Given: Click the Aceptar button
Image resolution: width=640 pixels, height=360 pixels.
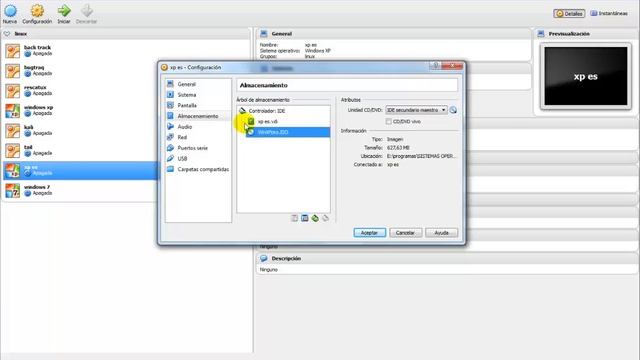Looking at the screenshot, I should (369, 233).
